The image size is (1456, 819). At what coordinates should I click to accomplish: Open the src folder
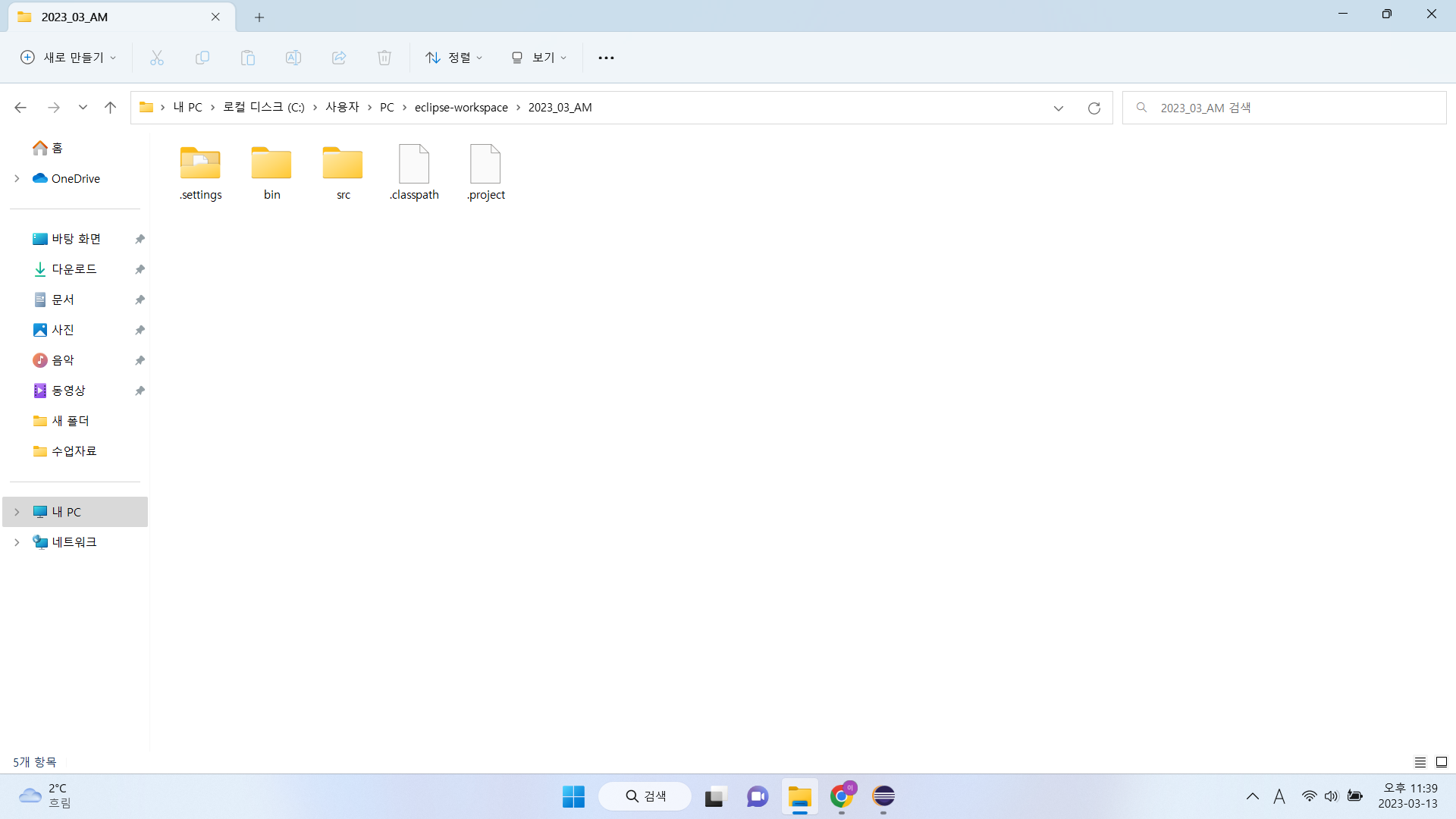343,172
